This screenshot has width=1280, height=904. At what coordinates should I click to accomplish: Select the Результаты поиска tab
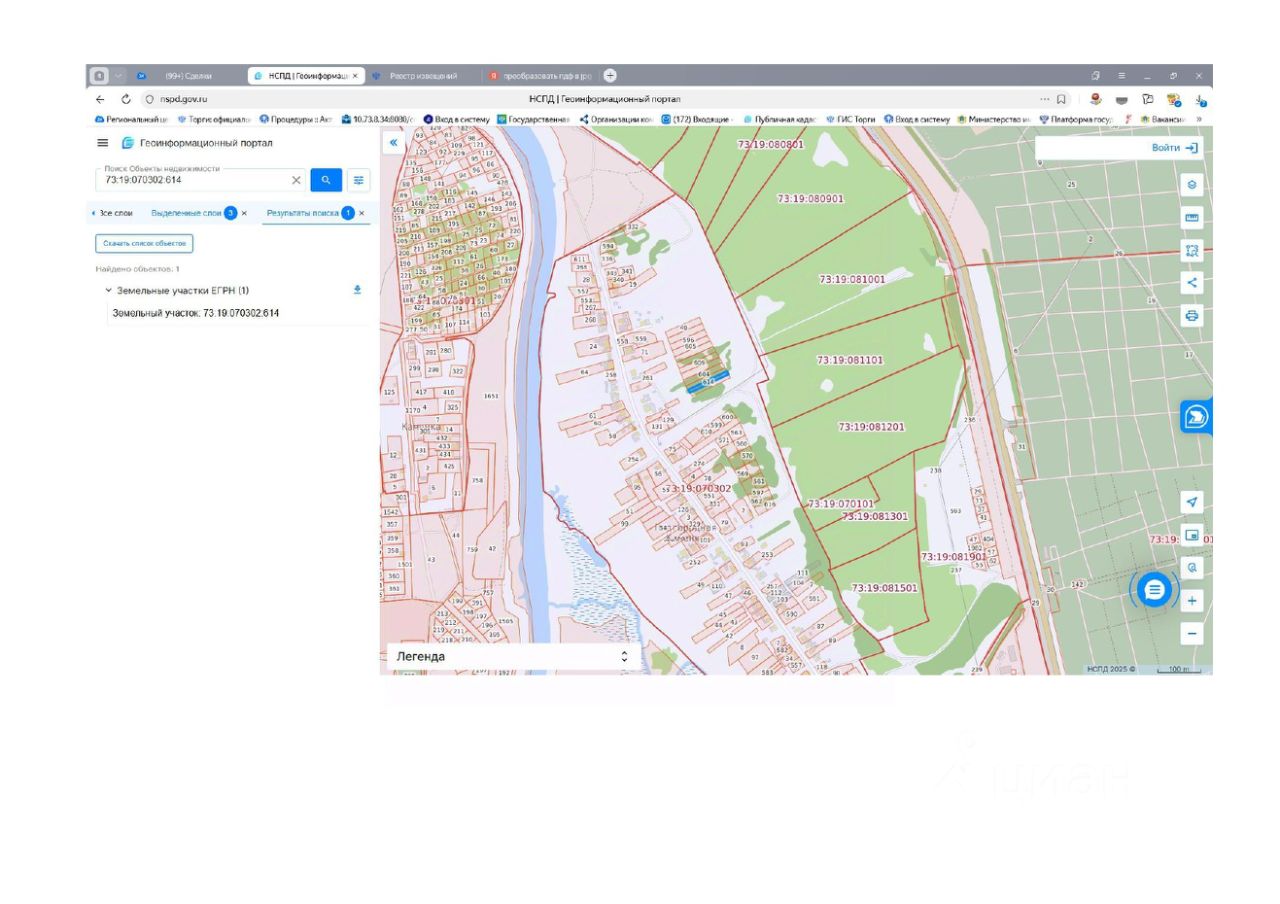(303, 213)
